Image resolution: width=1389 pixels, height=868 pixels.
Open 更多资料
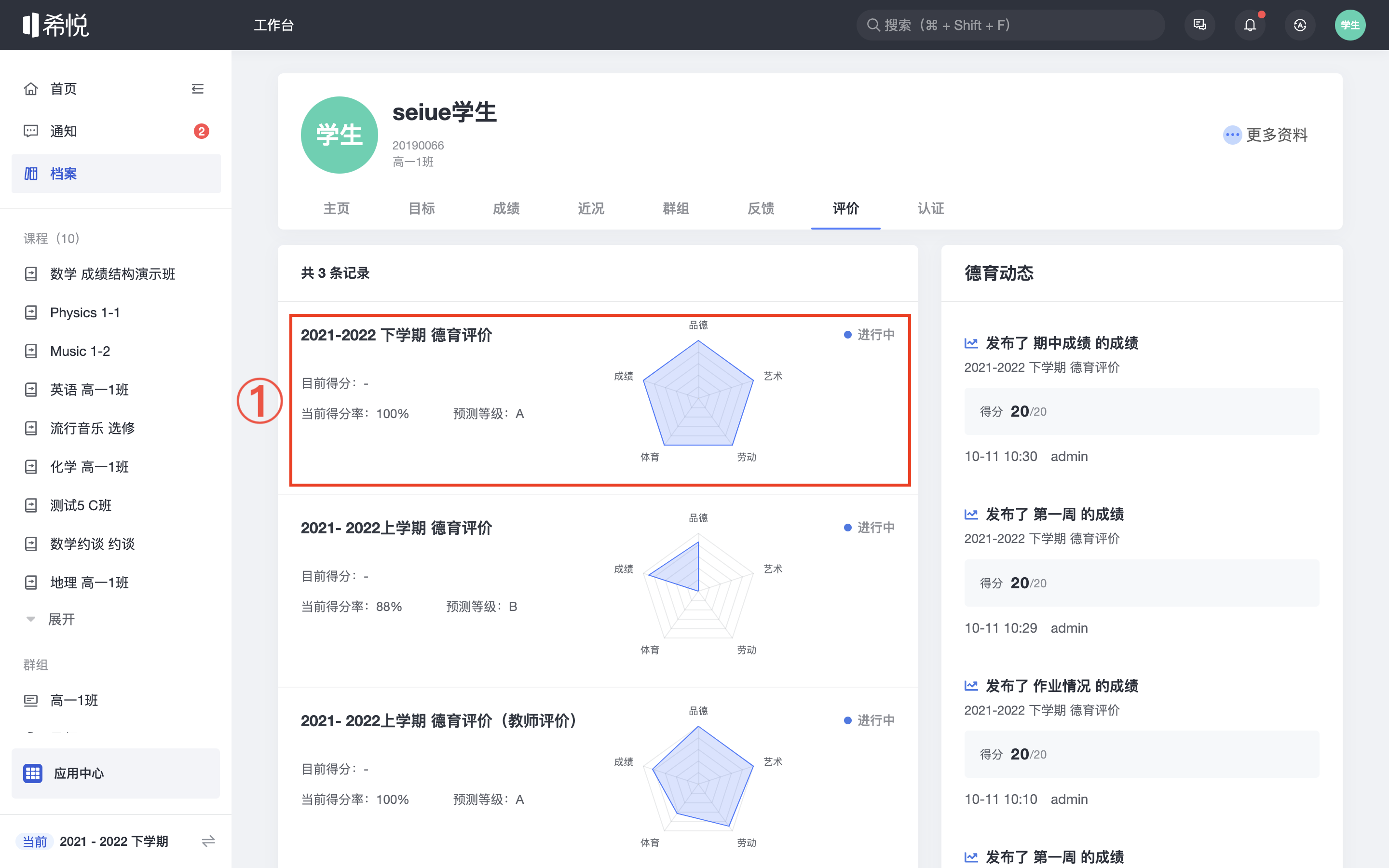[1266, 135]
